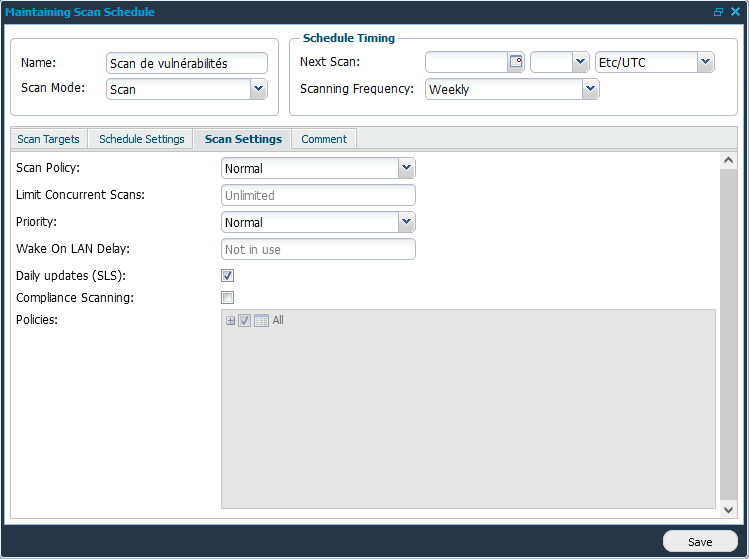Open the Etc/UTC timezone dropdown
This screenshot has width=749, height=559.
[705, 62]
